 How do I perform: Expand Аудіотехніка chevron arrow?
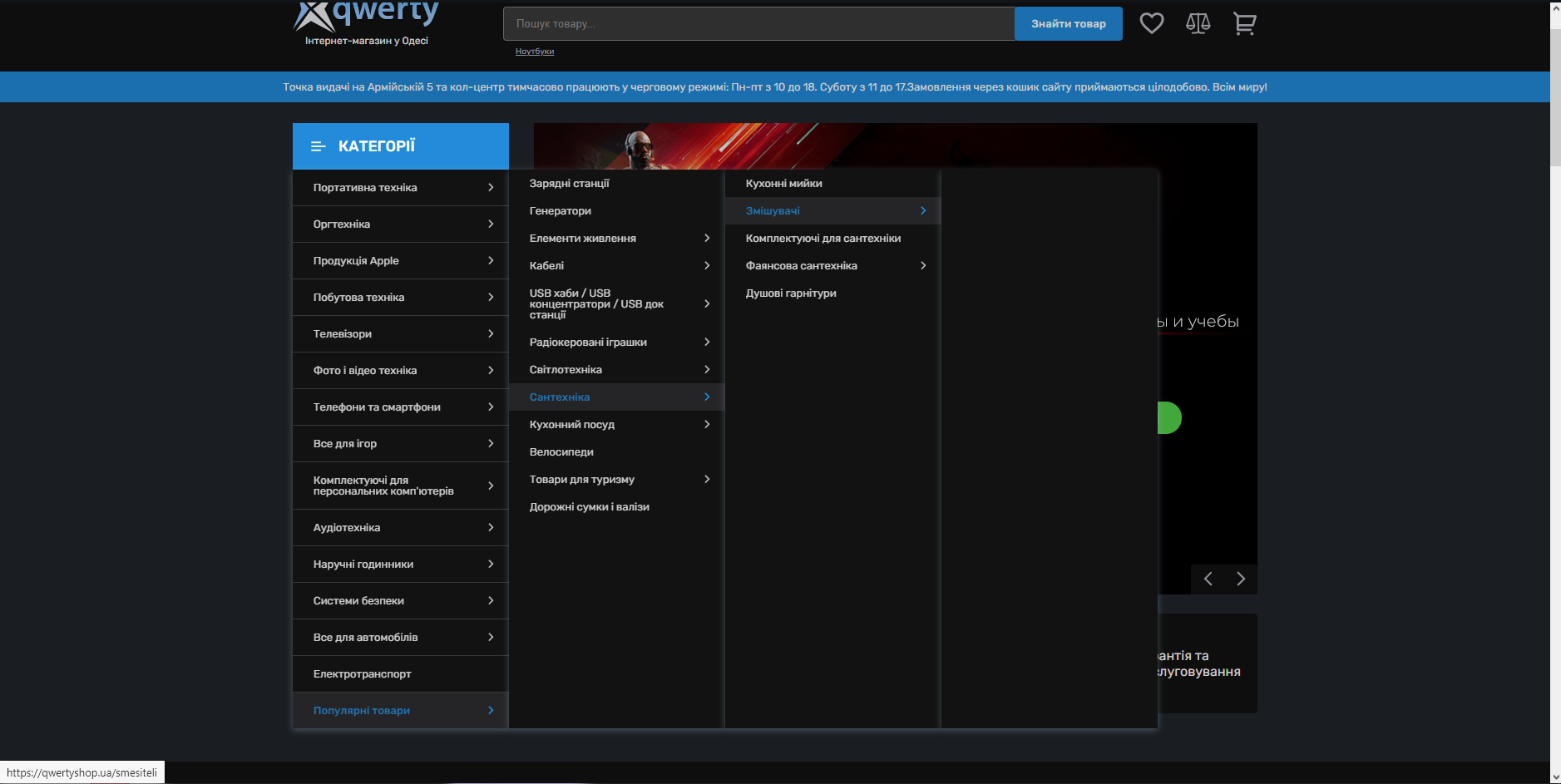click(x=491, y=528)
